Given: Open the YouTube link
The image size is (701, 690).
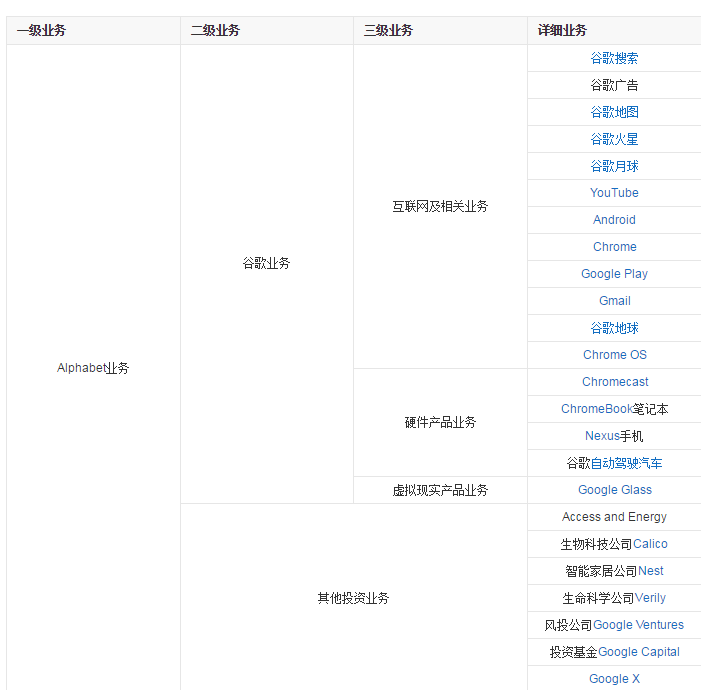Looking at the screenshot, I should click(x=614, y=193).
